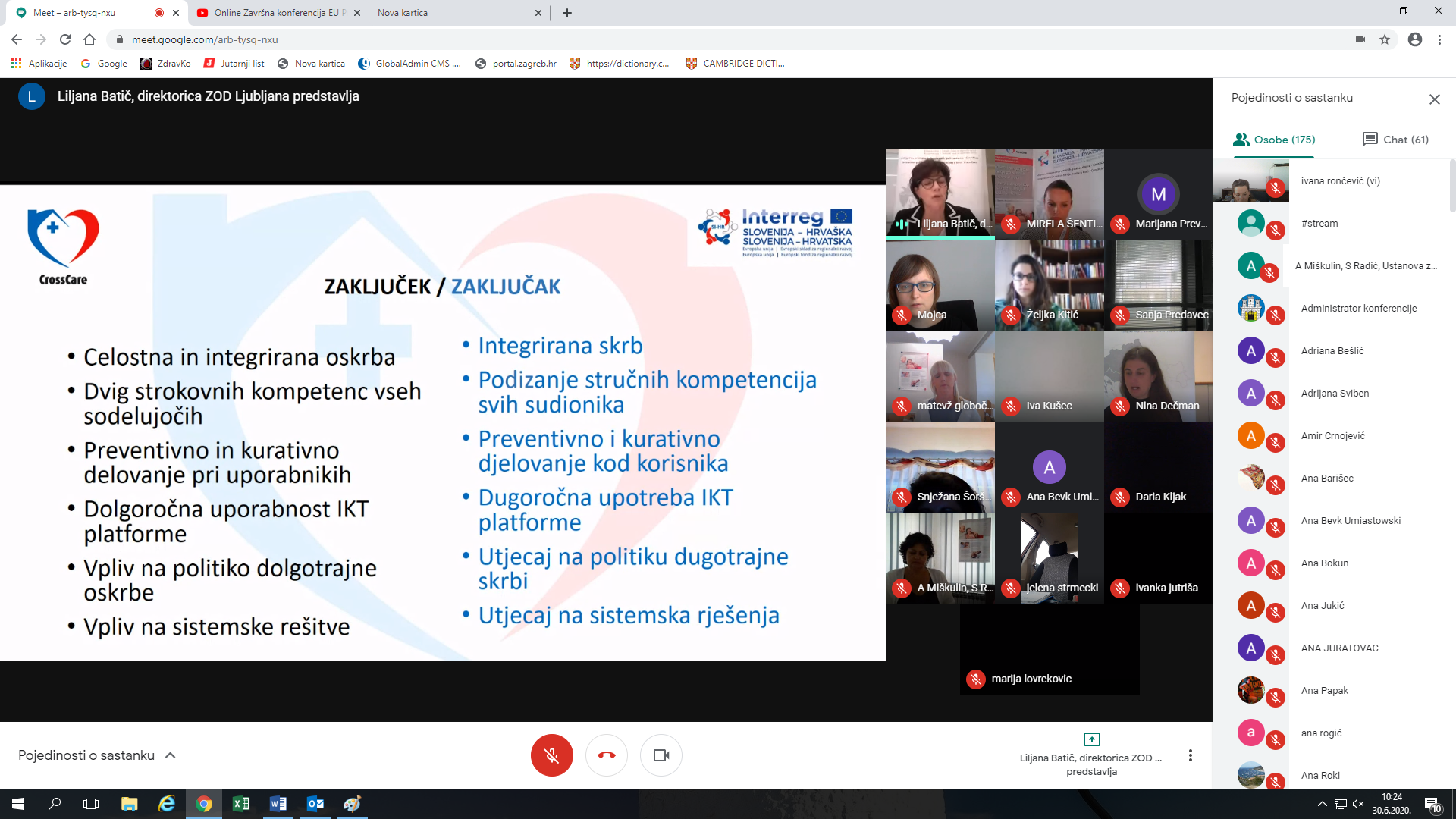Open the CAMBRIDGE DICTI... bookmark
The height and width of the screenshot is (819, 1456).
pyautogui.click(x=735, y=64)
